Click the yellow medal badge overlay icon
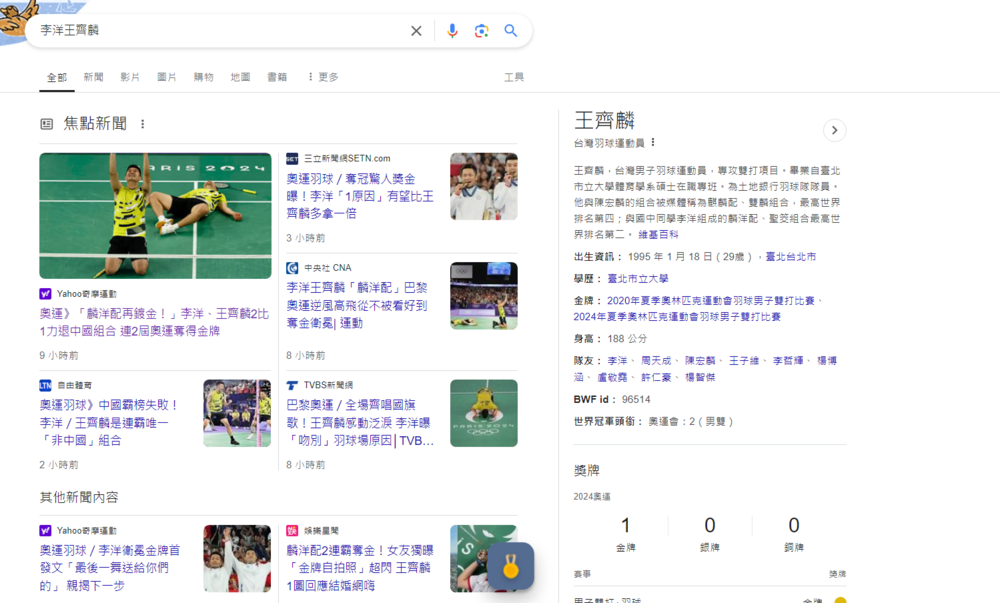This screenshot has height=603, width=1000. pos(513,563)
